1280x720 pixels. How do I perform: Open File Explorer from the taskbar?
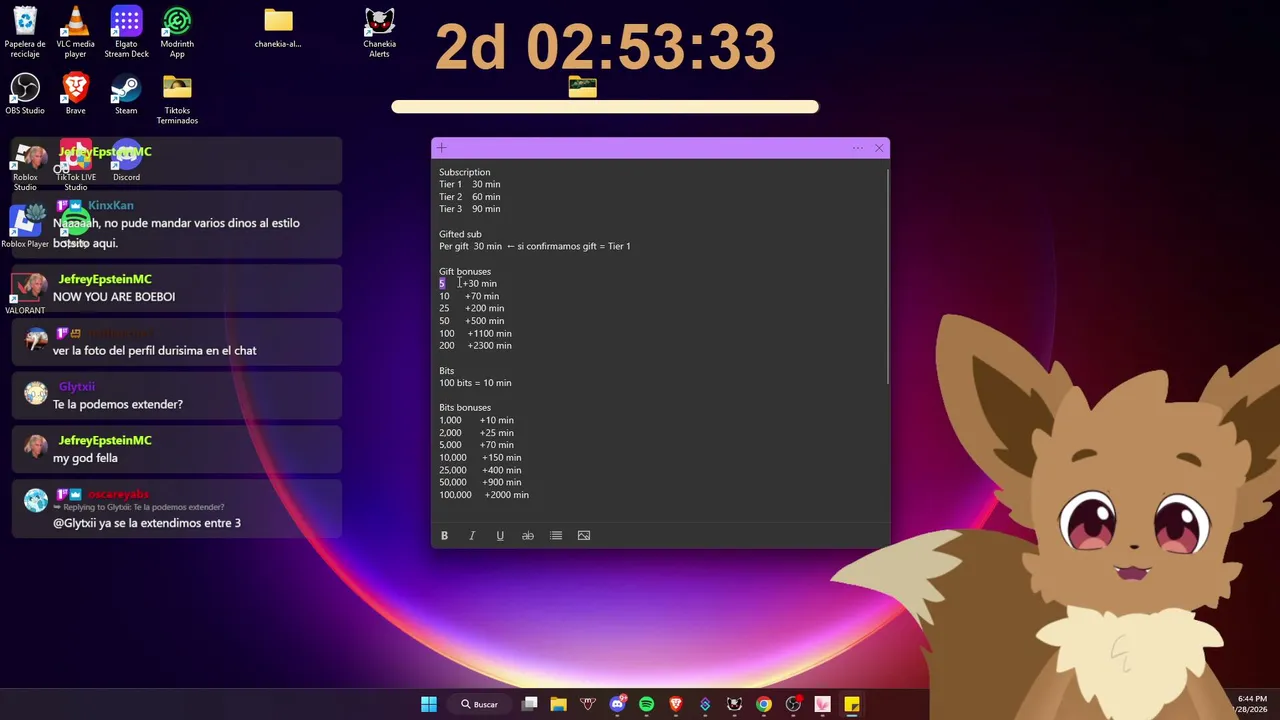558,704
